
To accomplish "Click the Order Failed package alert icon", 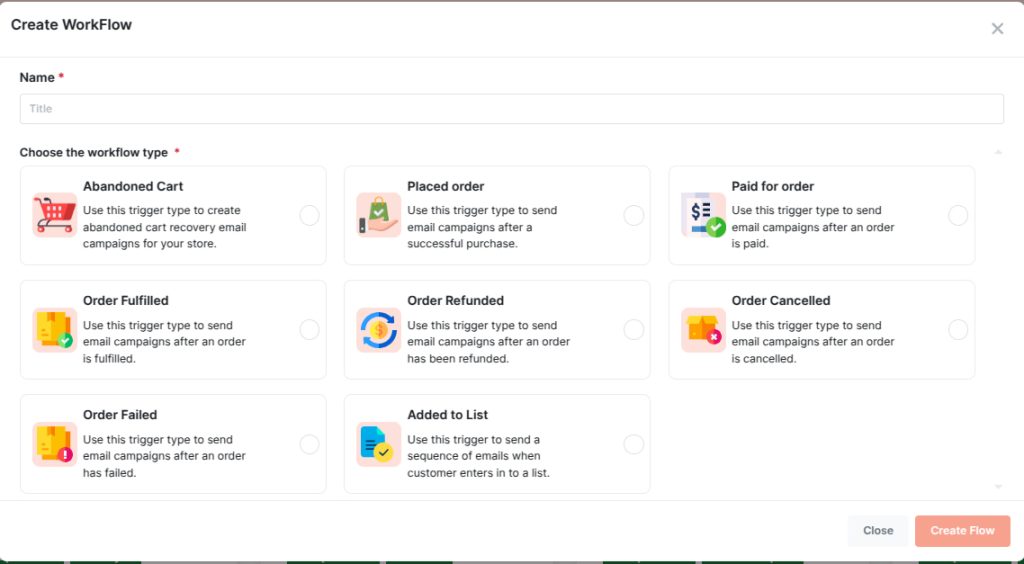I will click(x=55, y=444).
